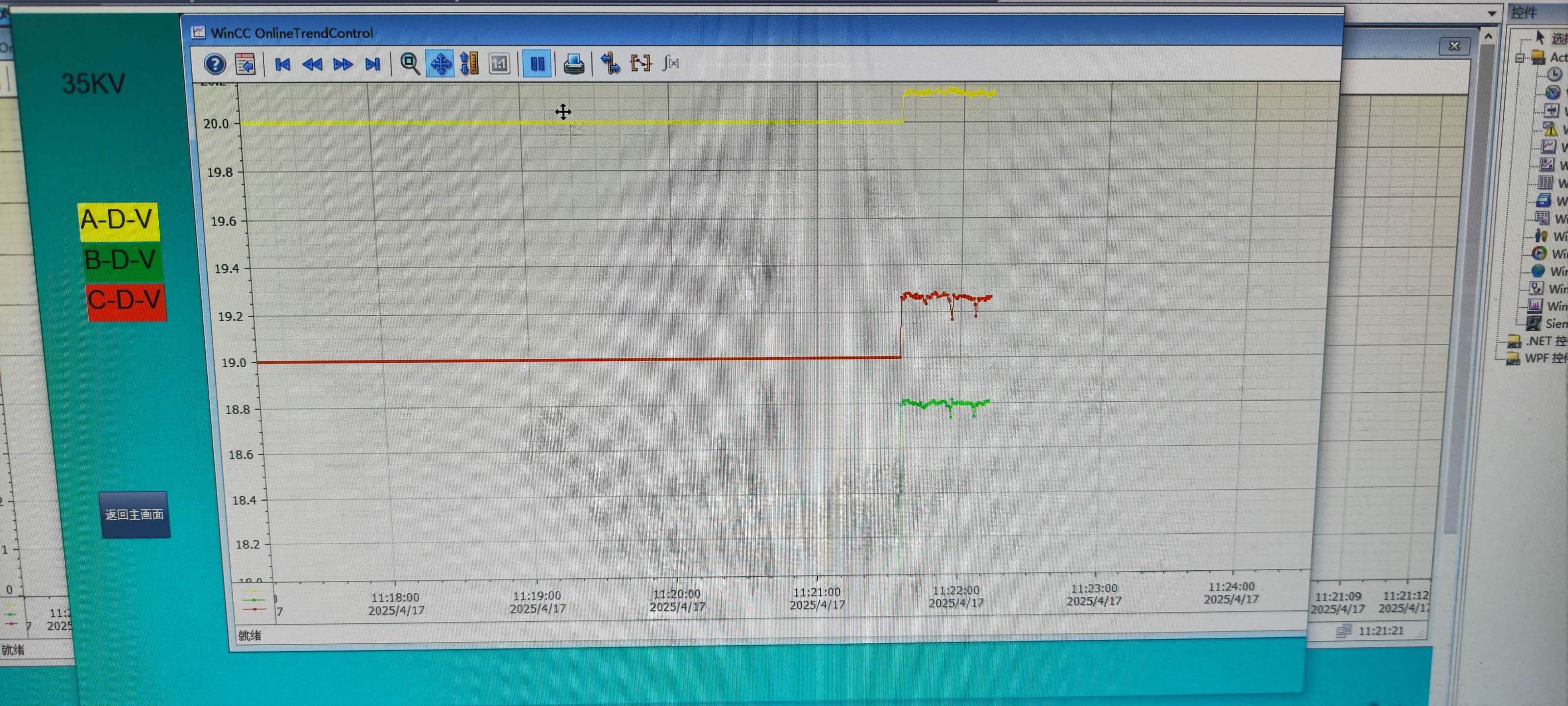This screenshot has height=706, width=1568.
Task: Go to previous data record
Action: pyautogui.click(x=312, y=64)
